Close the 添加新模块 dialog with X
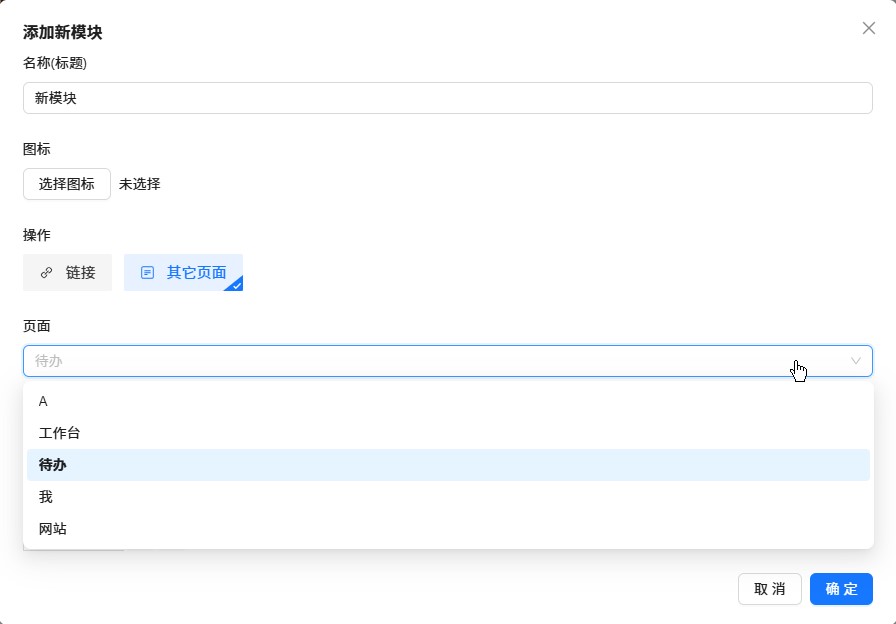Viewport: 896px width, 624px height. tap(869, 28)
